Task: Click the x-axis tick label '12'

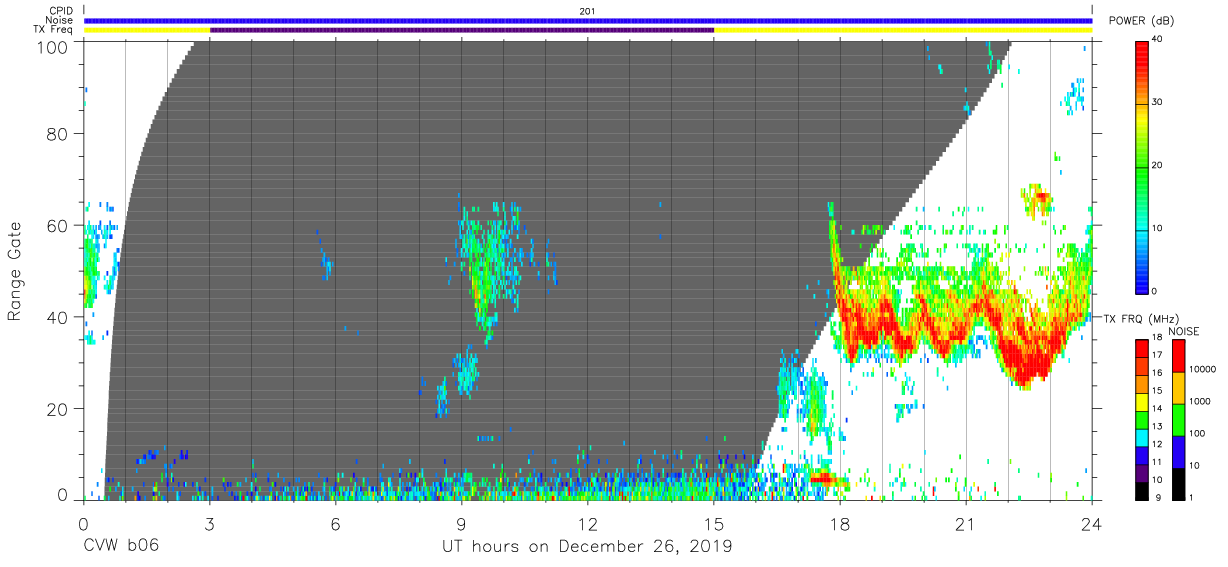Action: coord(587,524)
